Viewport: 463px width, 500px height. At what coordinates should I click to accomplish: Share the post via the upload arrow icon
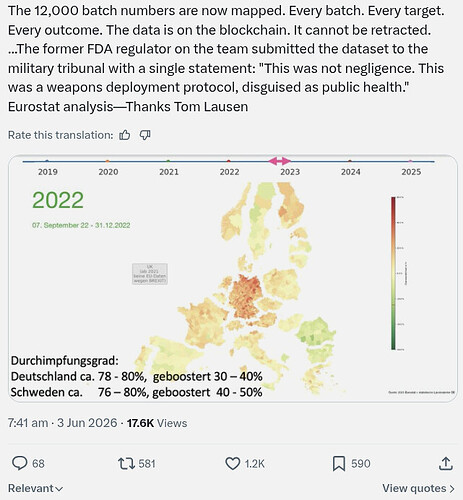point(446,463)
